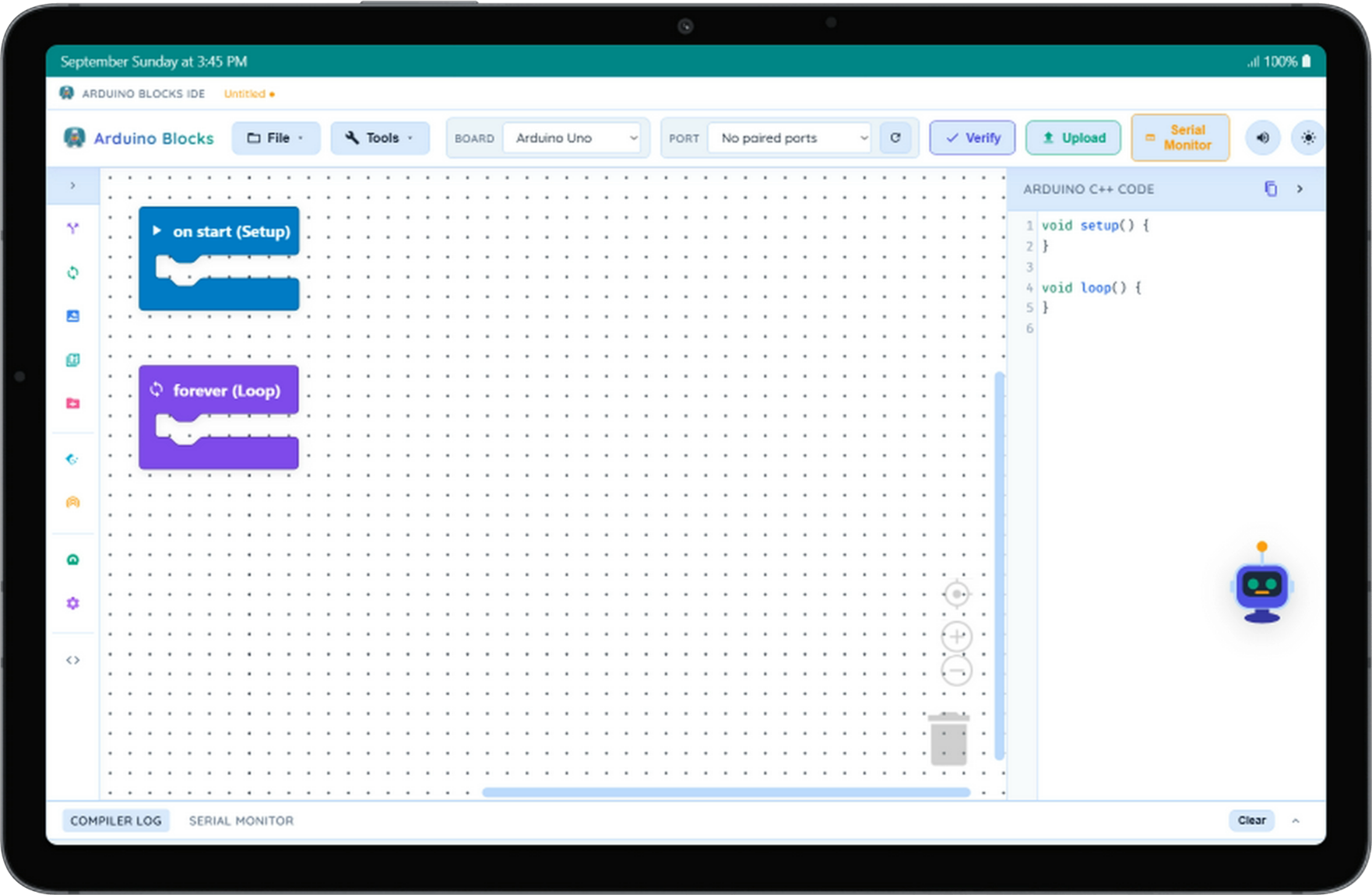Click the Upload button
This screenshot has height=895, width=1372.
pos(1073,138)
